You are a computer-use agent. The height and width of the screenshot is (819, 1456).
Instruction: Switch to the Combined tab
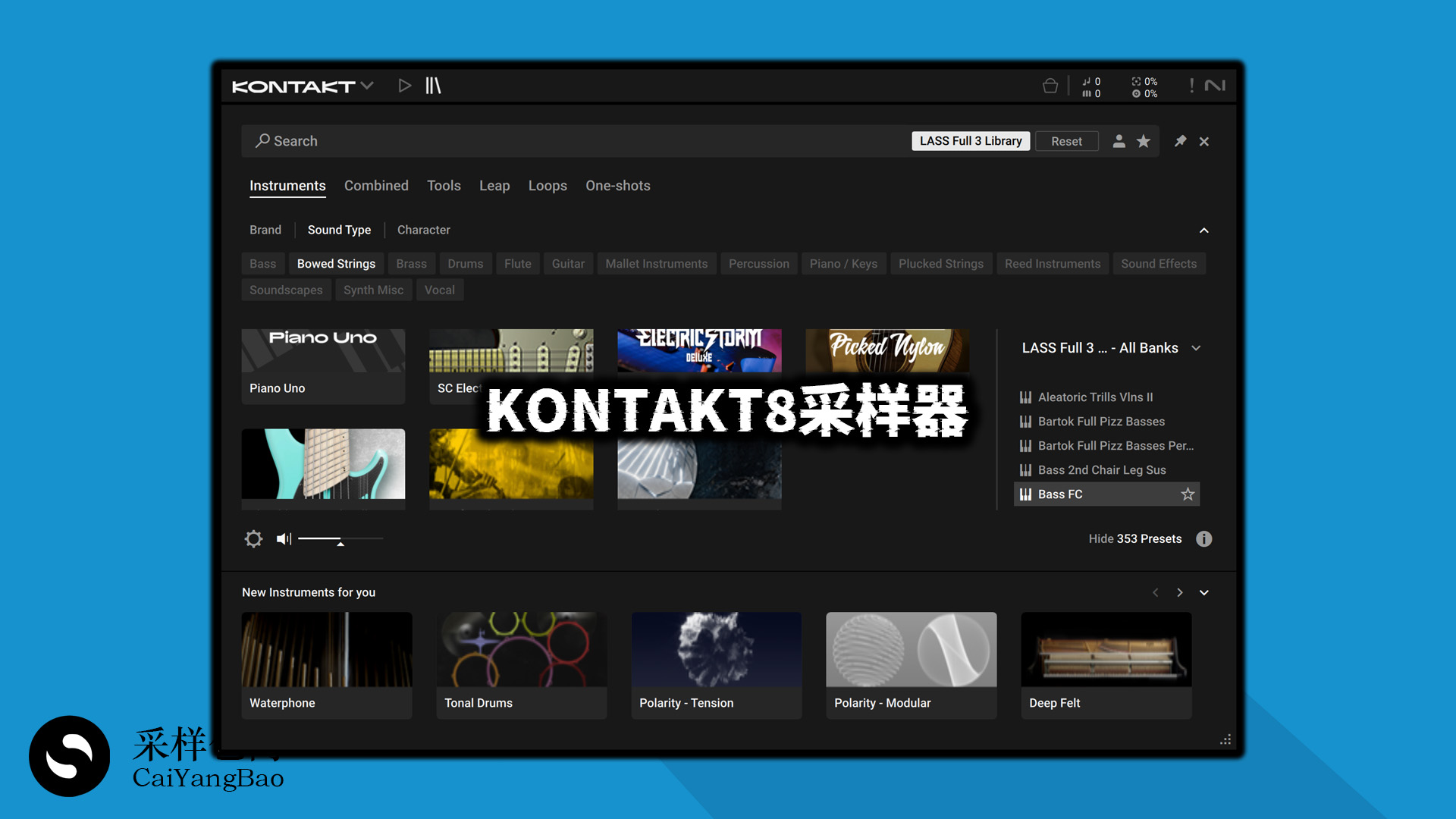point(376,186)
